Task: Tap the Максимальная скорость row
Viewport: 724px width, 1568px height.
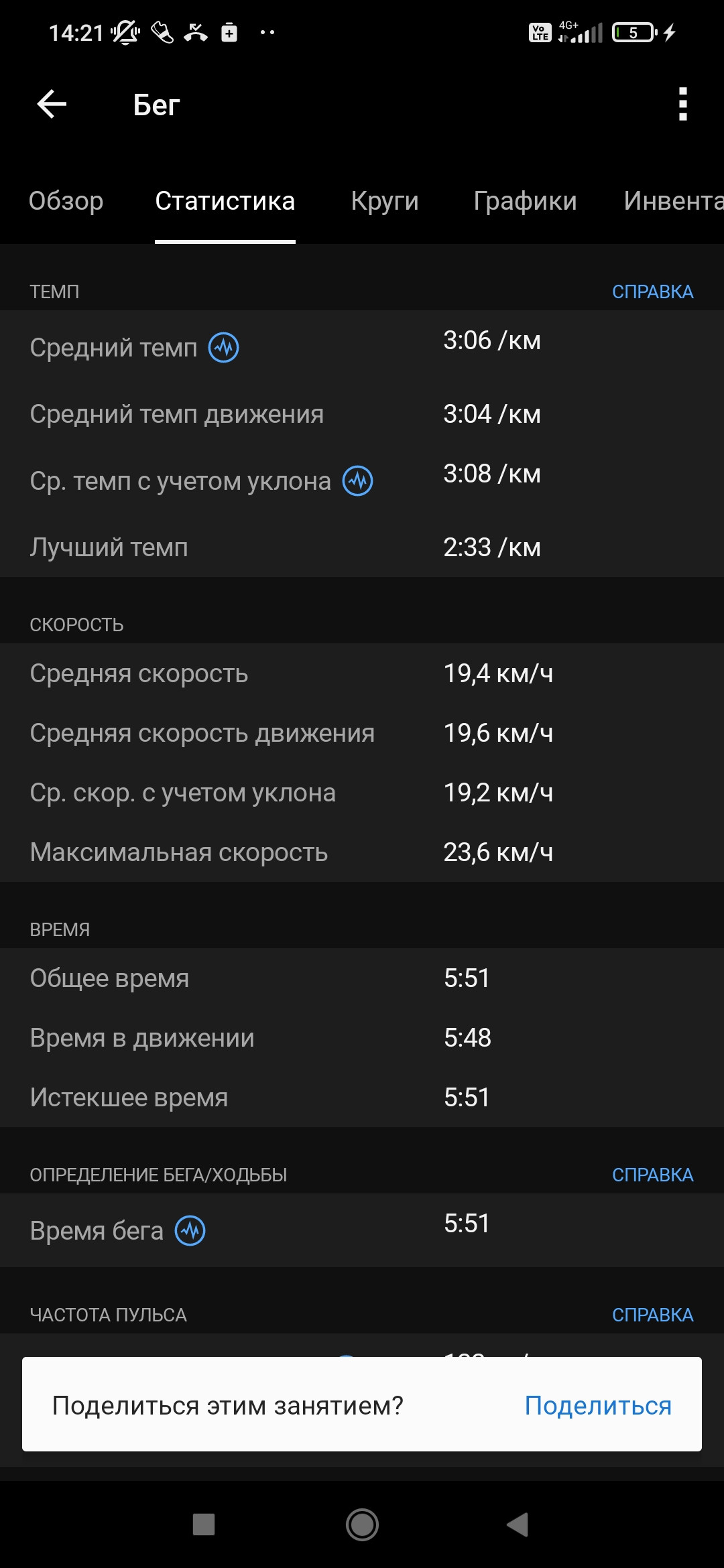Action: (x=362, y=852)
